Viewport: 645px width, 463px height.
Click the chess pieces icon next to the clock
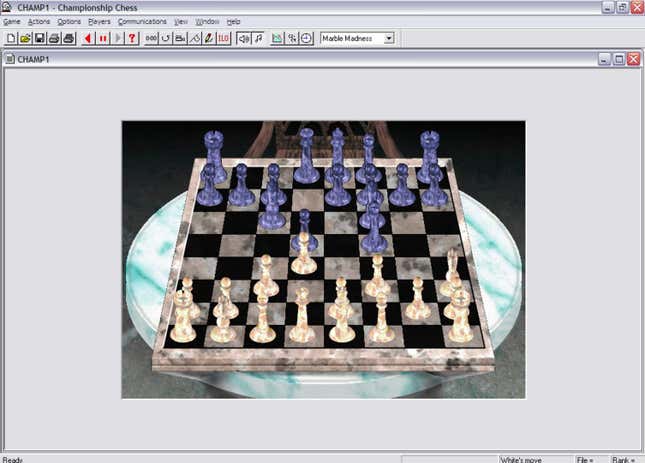pyautogui.click(x=292, y=39)
